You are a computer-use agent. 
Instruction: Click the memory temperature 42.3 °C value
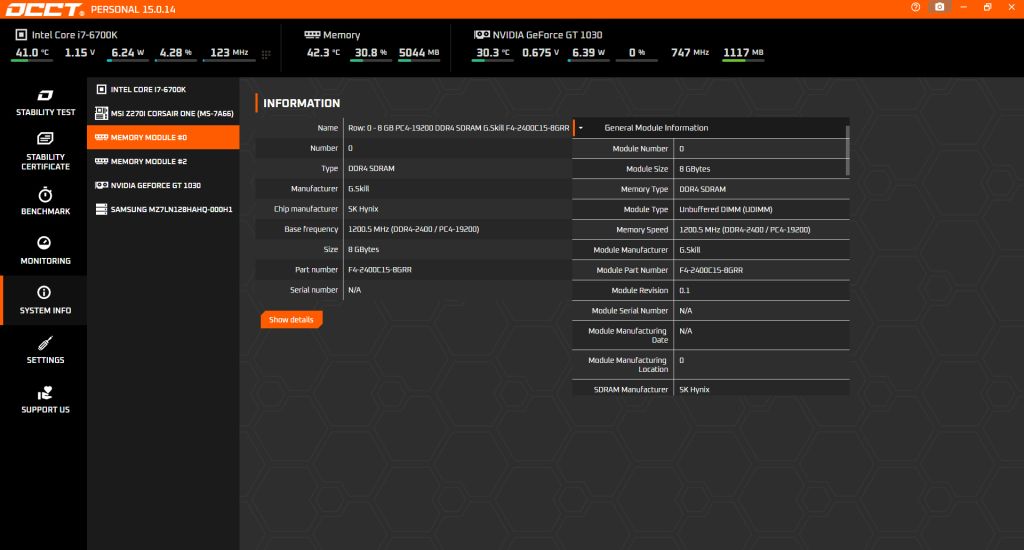click(x=323, y=53)
